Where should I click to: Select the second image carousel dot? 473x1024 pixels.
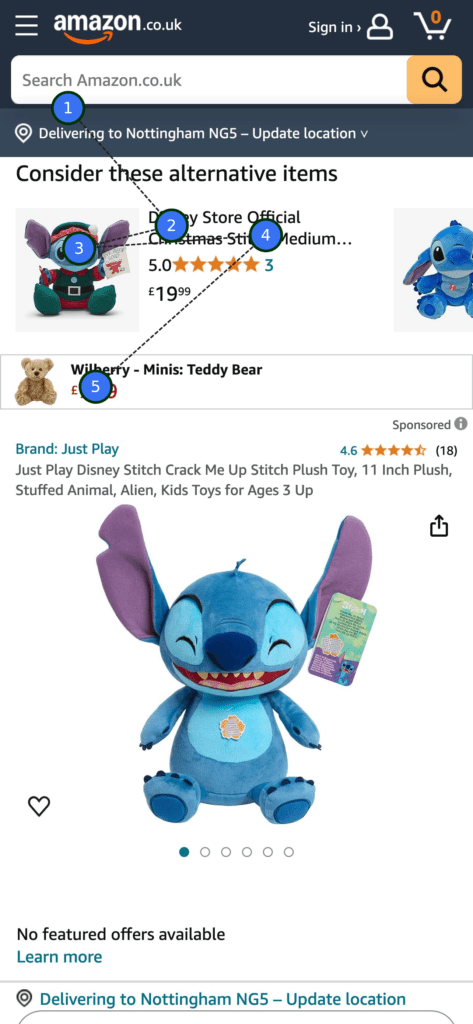205,852
